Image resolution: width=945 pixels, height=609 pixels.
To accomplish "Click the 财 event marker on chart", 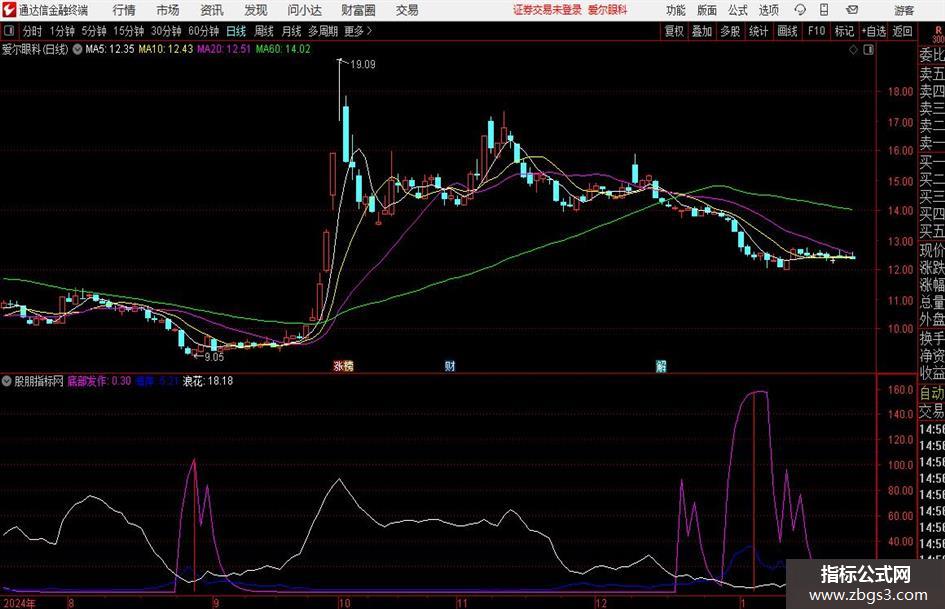I will pos(450,366).
